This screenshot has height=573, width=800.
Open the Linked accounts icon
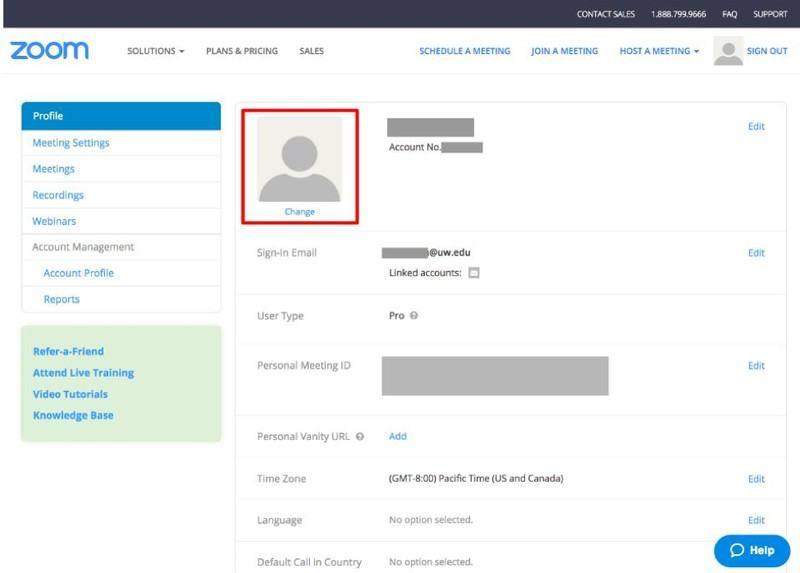(473, 273)
